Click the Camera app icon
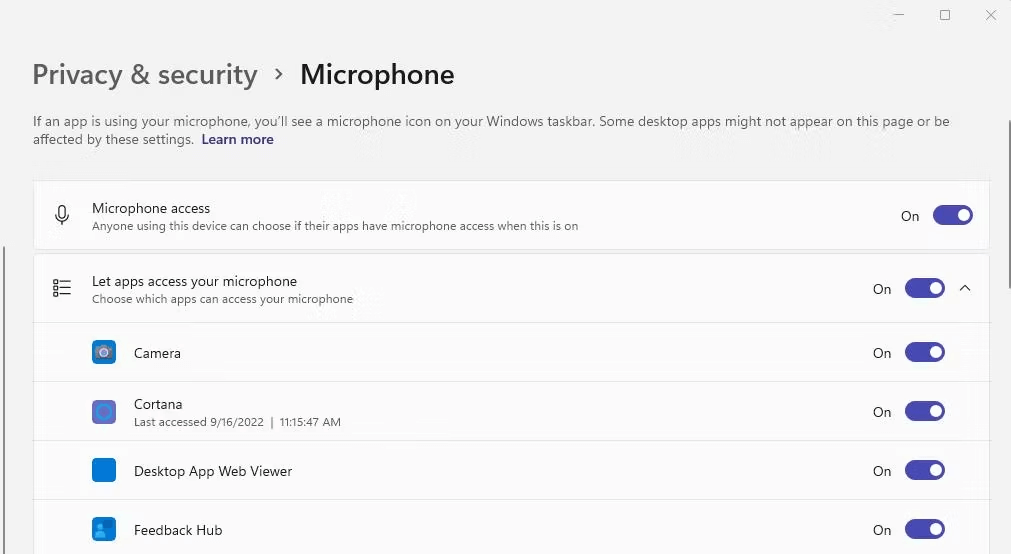 (x=104, y=352)
